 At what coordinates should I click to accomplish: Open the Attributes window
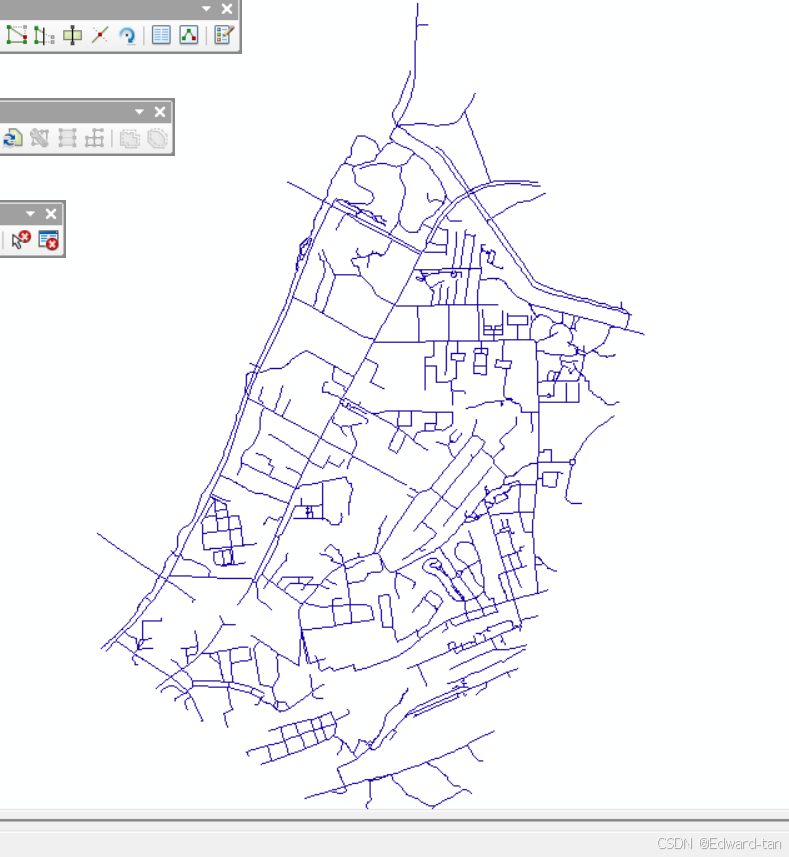161,35
